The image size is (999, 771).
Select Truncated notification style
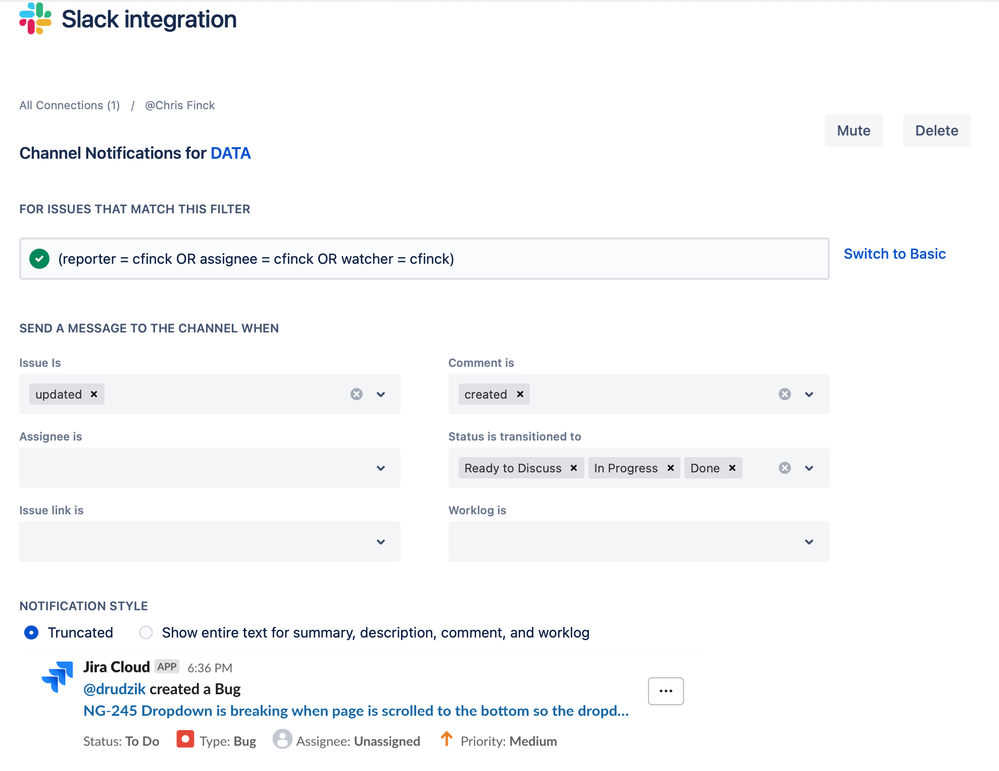tap(31, 633)
